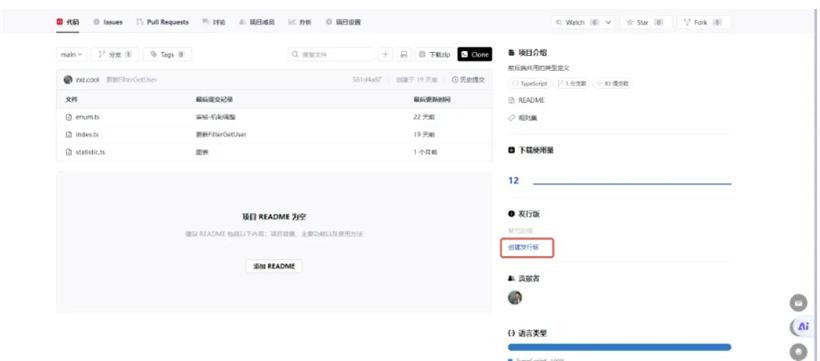Expand the Watch options dropdown arrow
The width and height of the screenshot is (820, 361).
point(608,22)
